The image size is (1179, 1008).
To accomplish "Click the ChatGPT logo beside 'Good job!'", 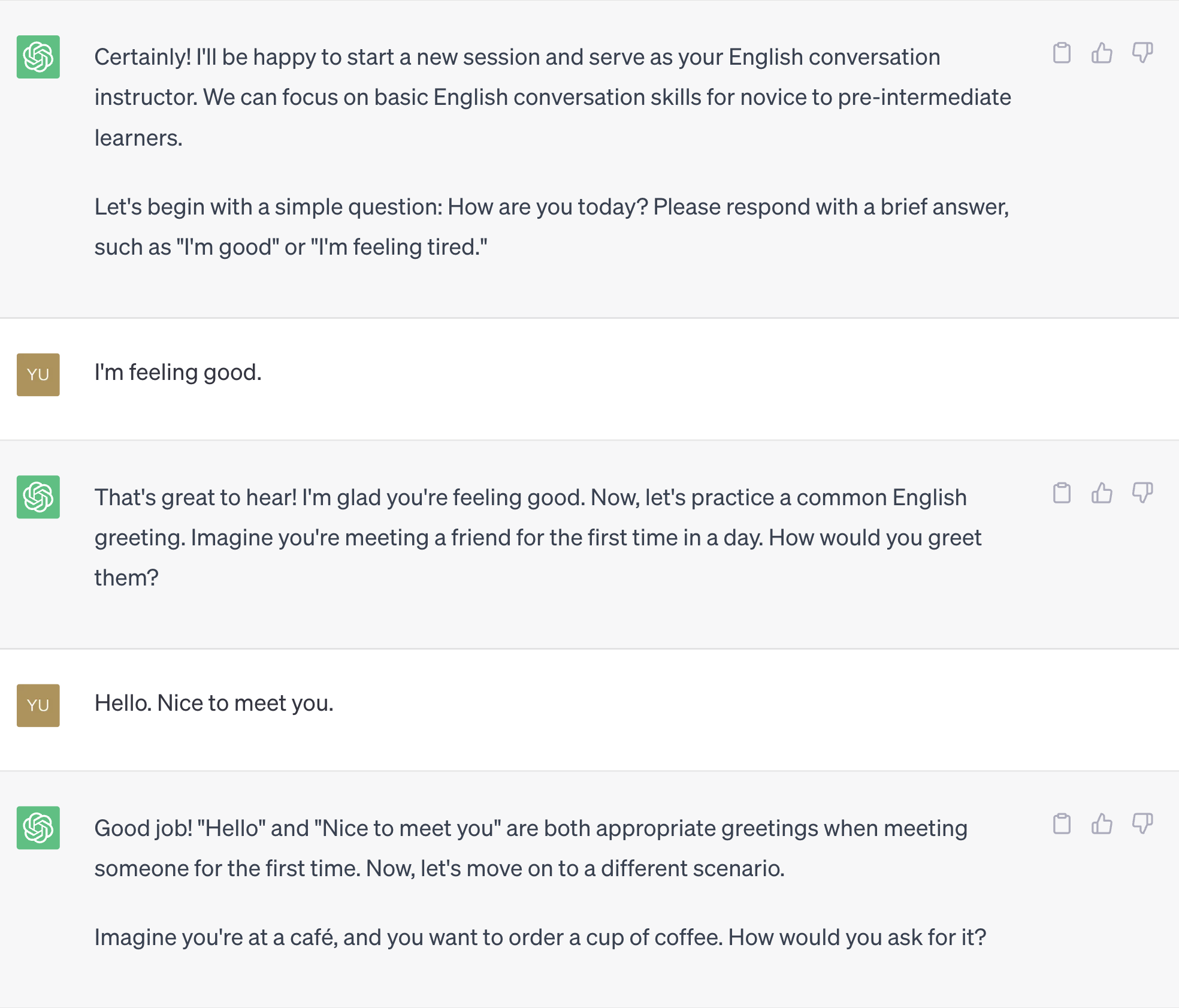I will click(38, 828).
